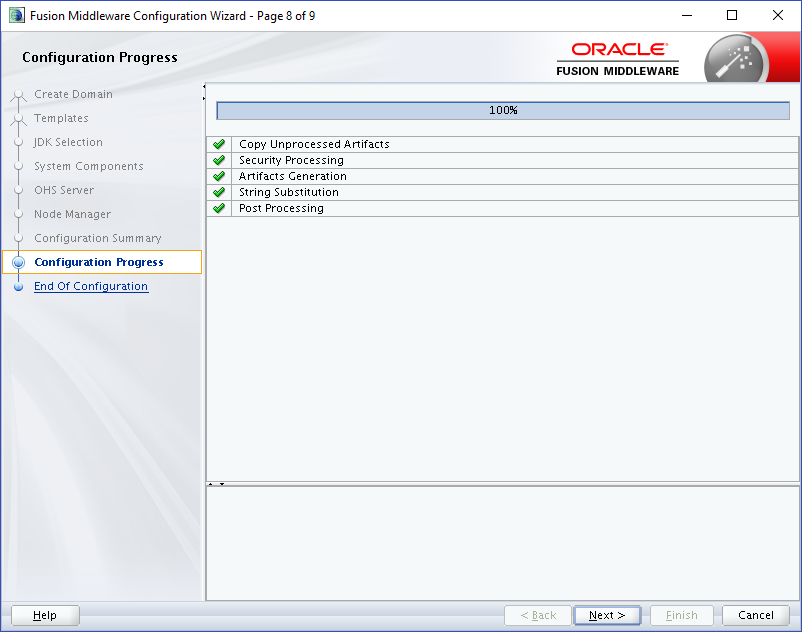Image resolution: width=802 pixels, height=632 pixels.
Task: Click the Cancel button
Action: (x=755, y=615)
